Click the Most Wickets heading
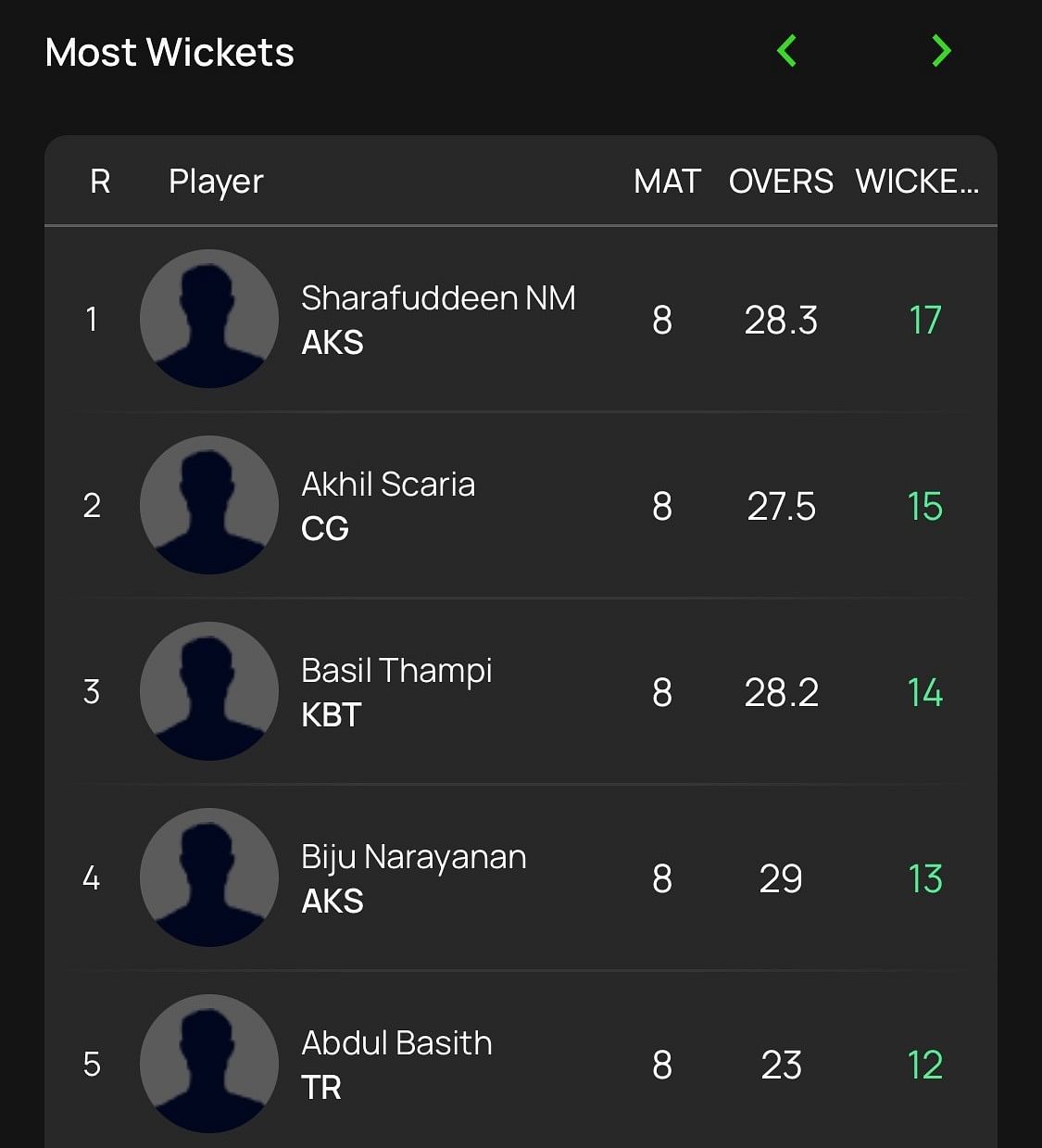 pos(169,53)
